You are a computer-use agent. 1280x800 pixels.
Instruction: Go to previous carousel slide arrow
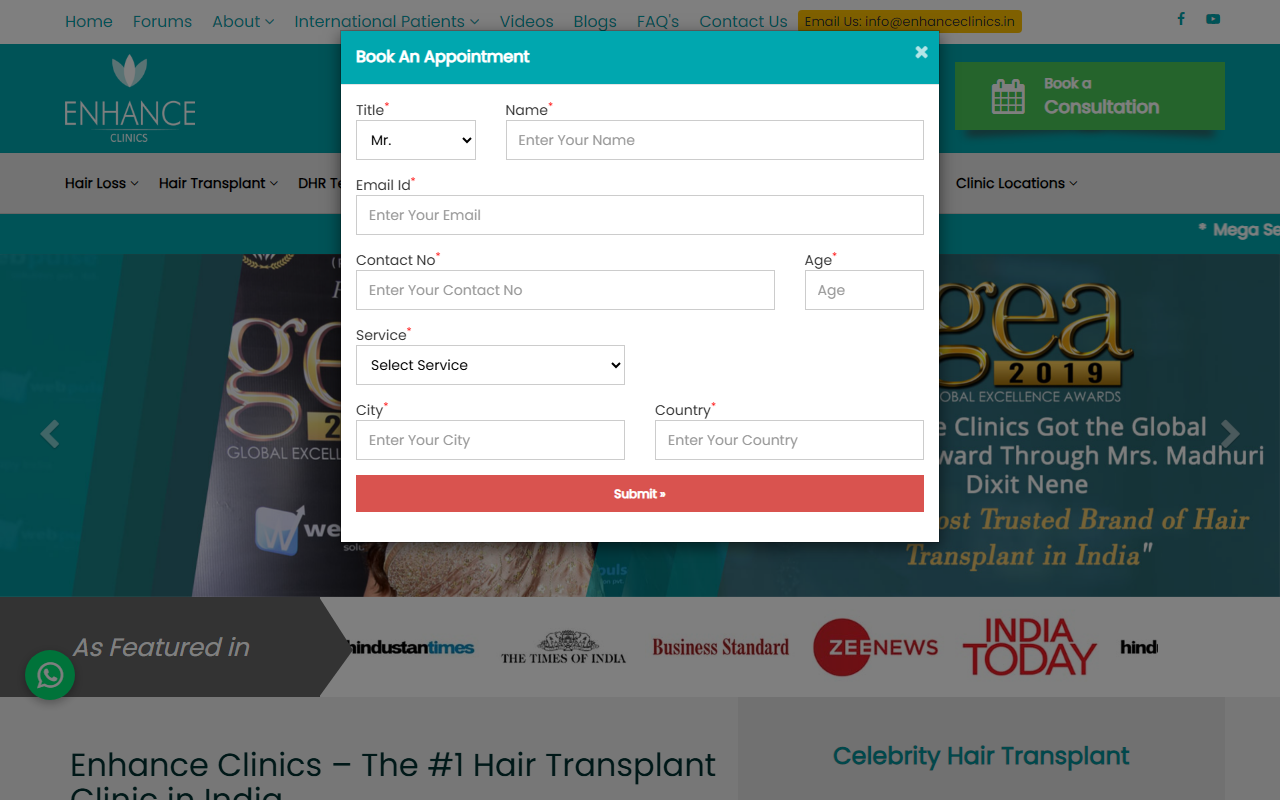click(49, 434)
